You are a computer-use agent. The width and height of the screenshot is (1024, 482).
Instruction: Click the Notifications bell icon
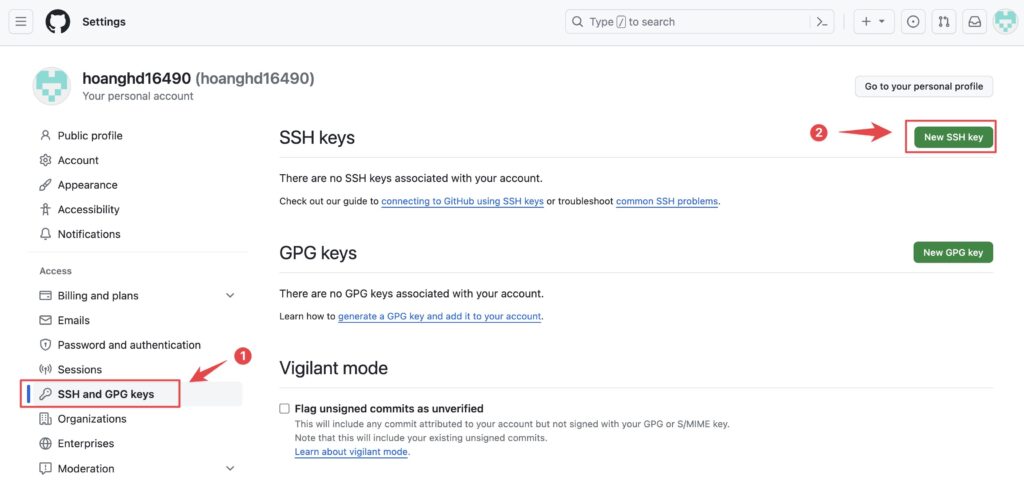[45, 234]
